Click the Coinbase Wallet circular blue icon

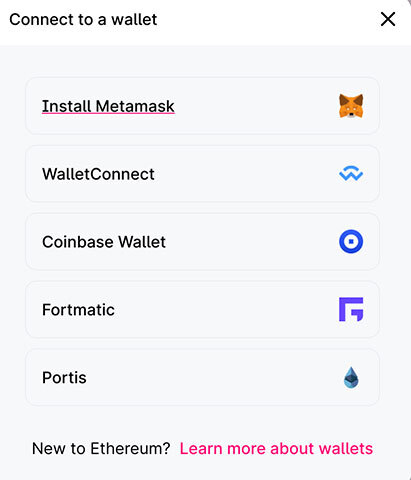(351, 241)
